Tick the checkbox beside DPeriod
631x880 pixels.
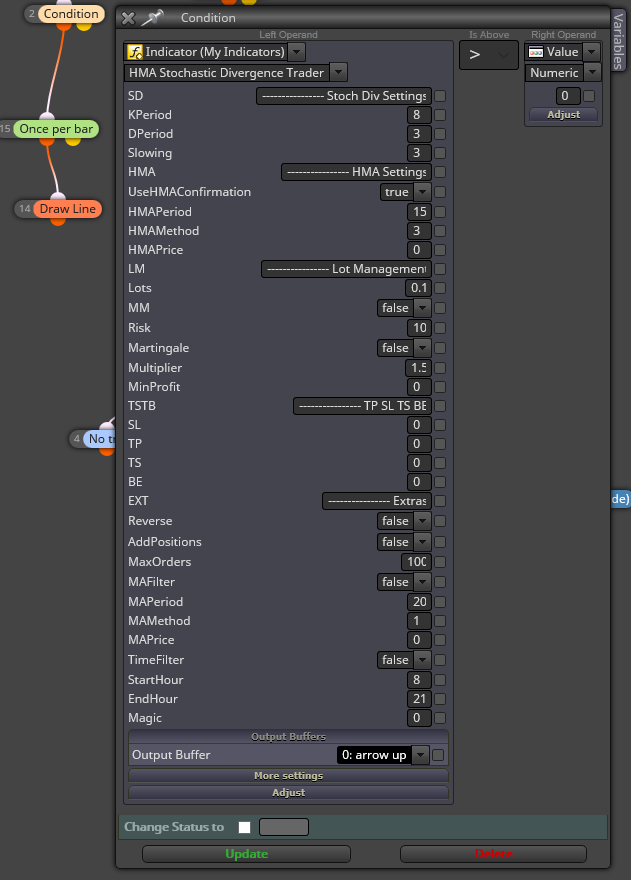coord(440,134)
